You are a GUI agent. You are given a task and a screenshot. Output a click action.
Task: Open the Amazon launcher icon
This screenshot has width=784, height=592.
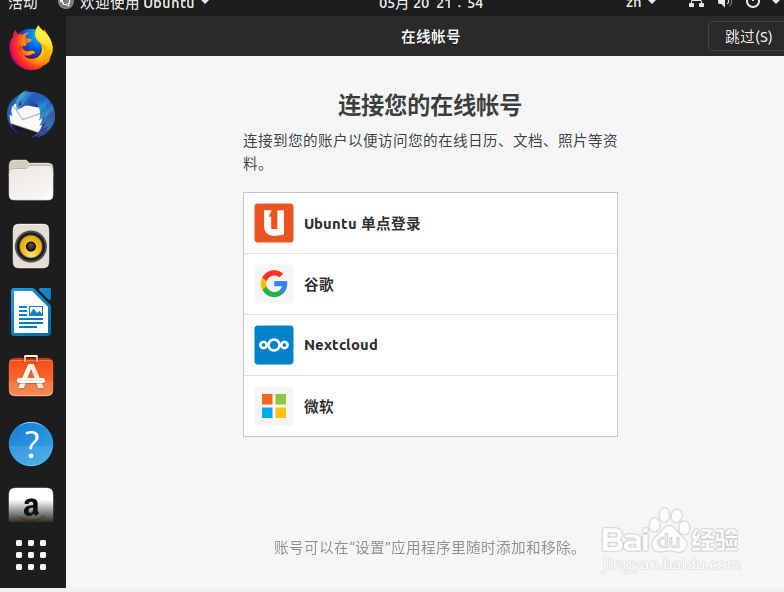point(31,505)
